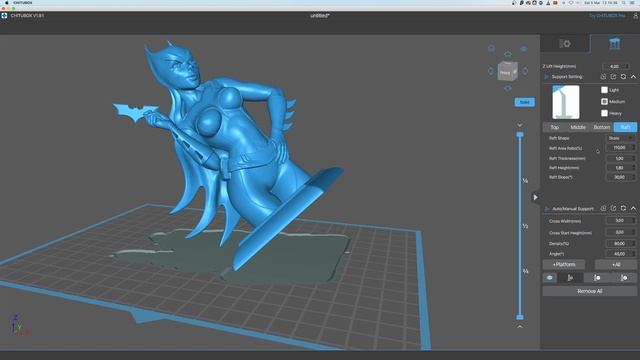Image resolution: width=640 pixels, height=360 pixels.
Task: Click the support preview thumbnail
Action: (566, 102)
